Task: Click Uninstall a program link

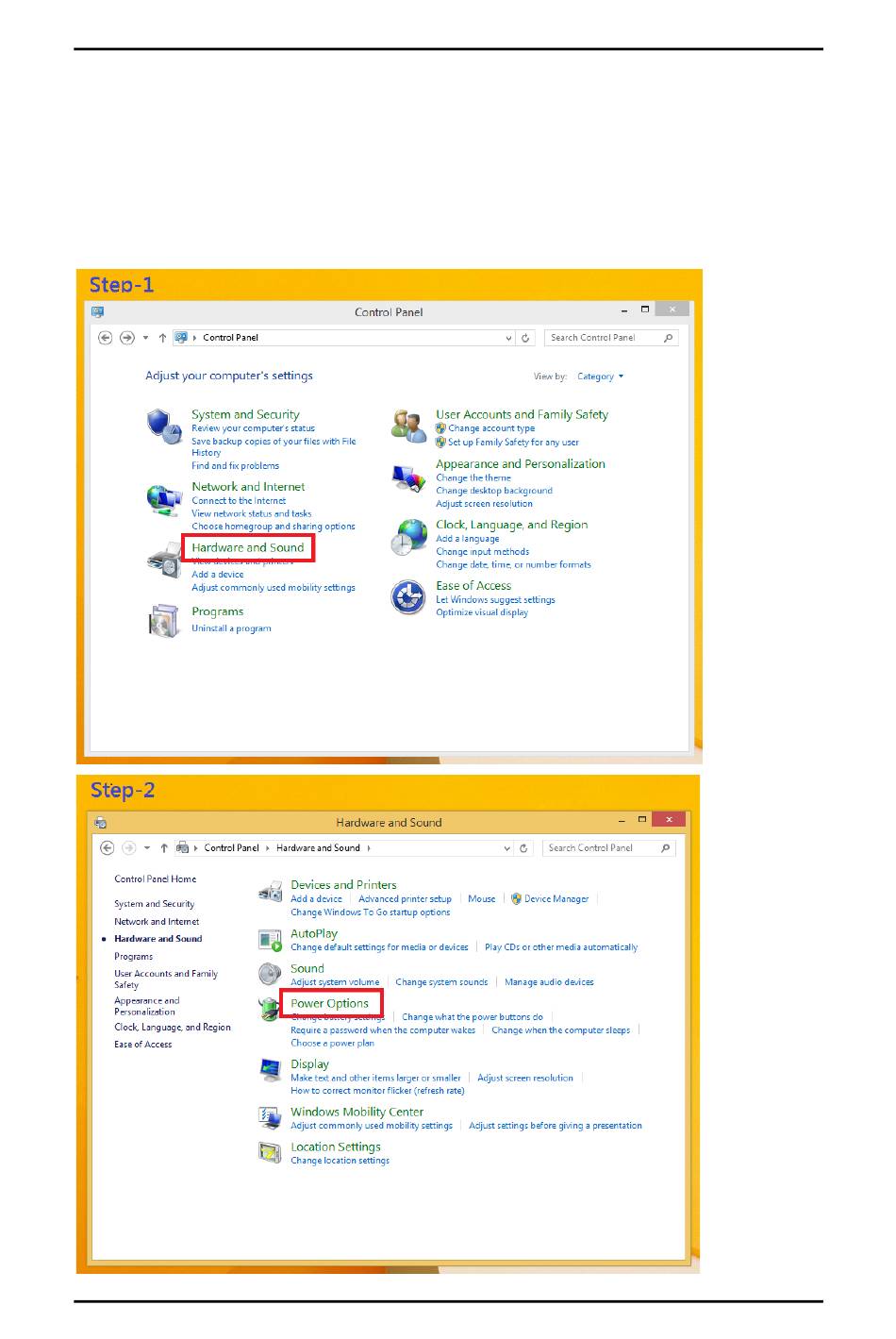Action: (x=231, y=628)
